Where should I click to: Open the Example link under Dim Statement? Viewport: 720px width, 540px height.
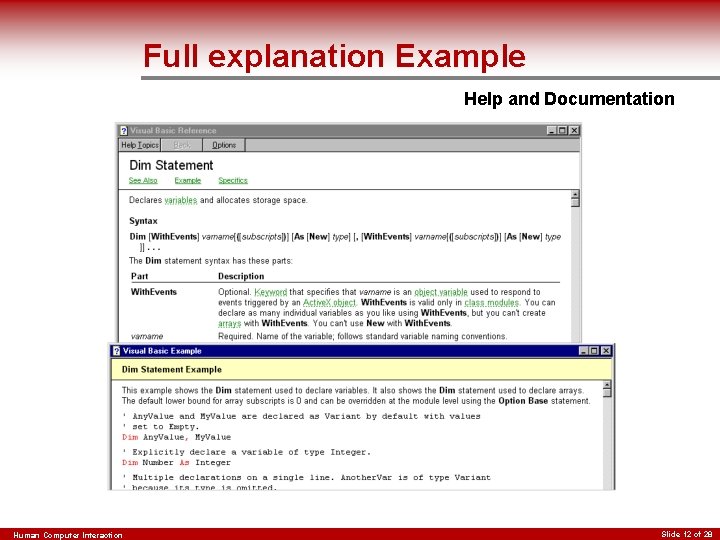coord(188,180)
